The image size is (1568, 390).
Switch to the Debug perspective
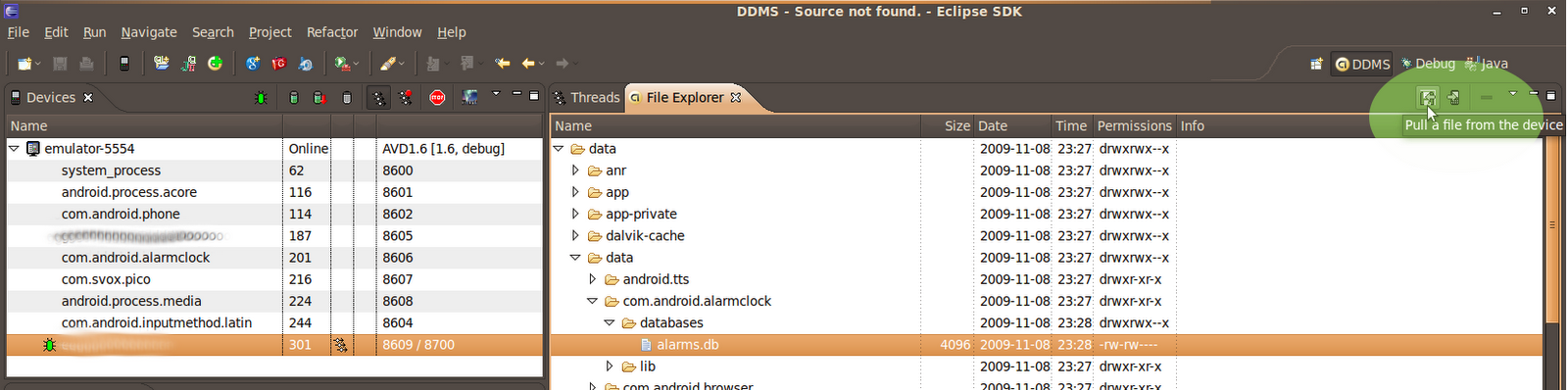(1428, 64)
